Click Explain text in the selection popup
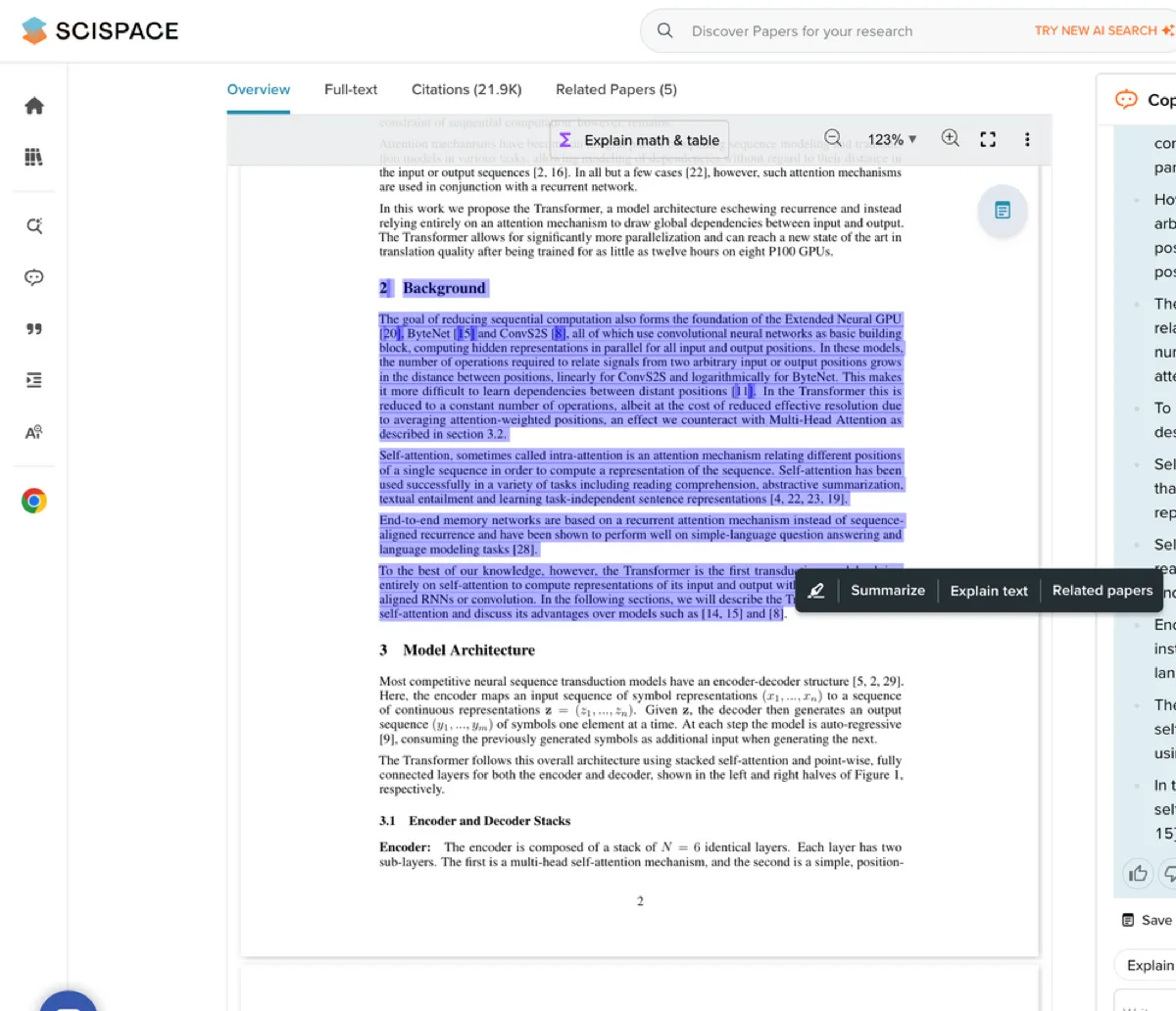1176x1011 pixels. 989,591
